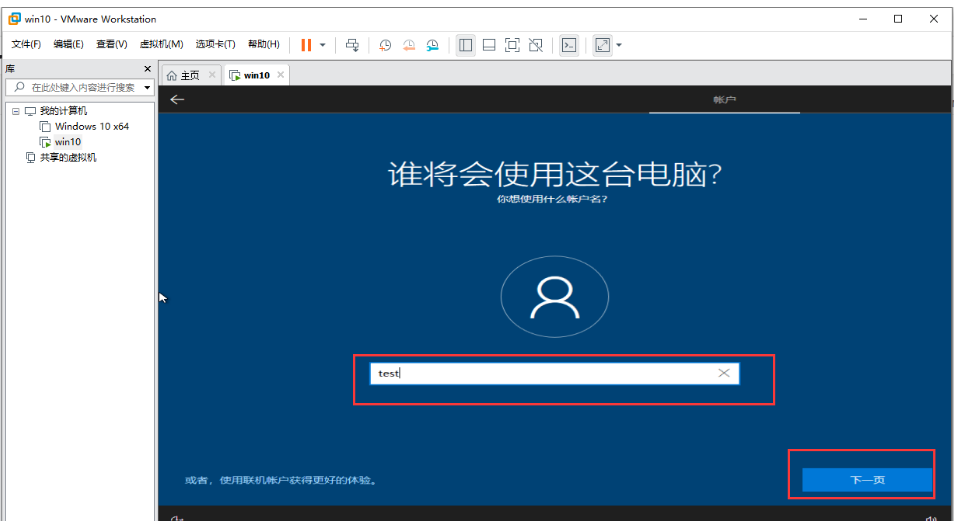Take a snapshot of the VM

point(385,45)
